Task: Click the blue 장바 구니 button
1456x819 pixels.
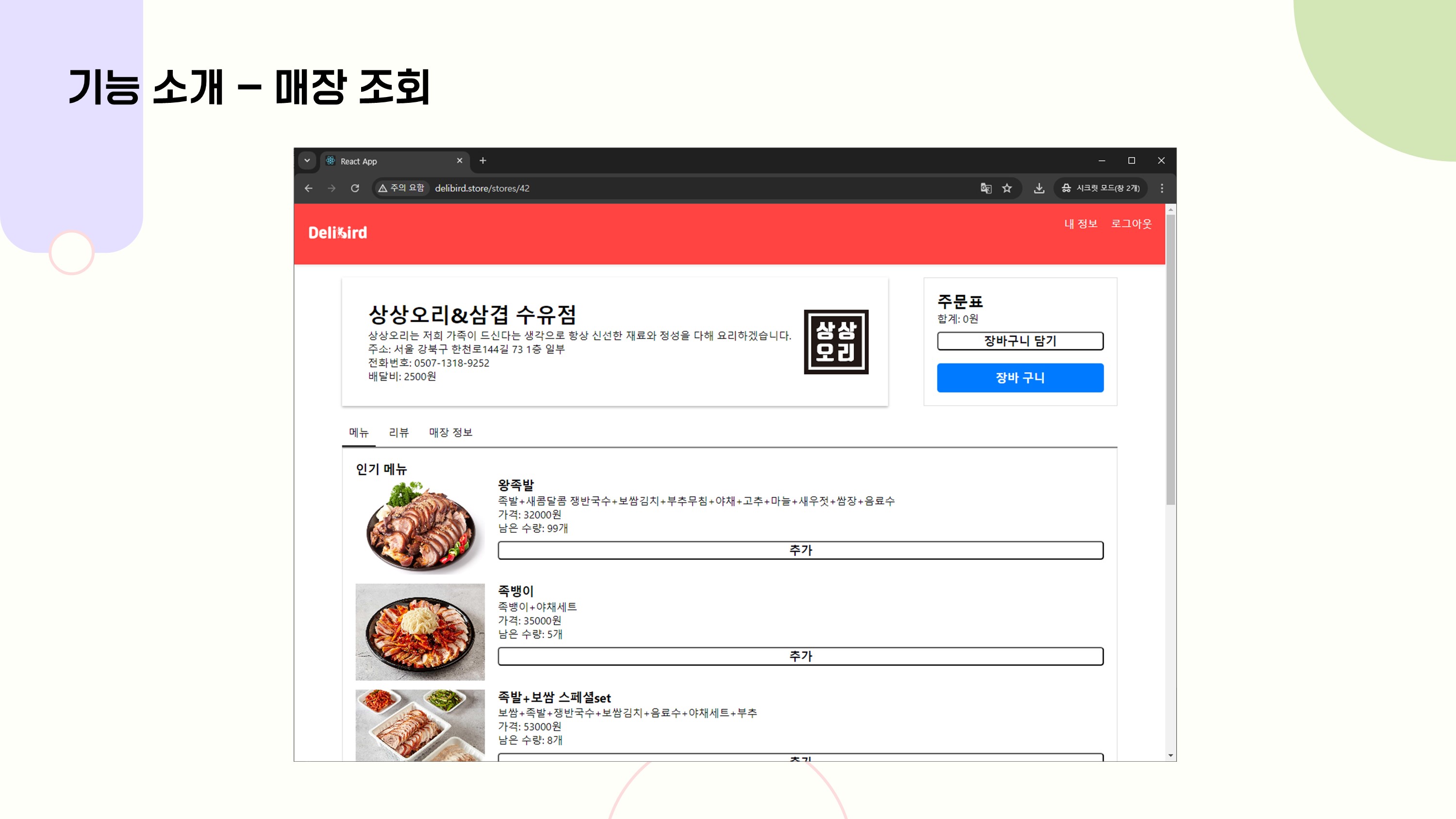Action: 1020,377
